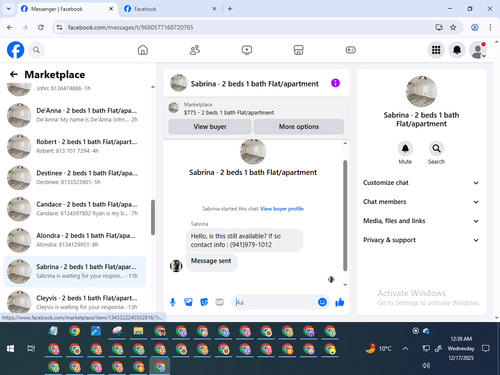This screenshot has height=375, width=500.
Task: Bookmark this page with star icon
Action: point(453,27)
